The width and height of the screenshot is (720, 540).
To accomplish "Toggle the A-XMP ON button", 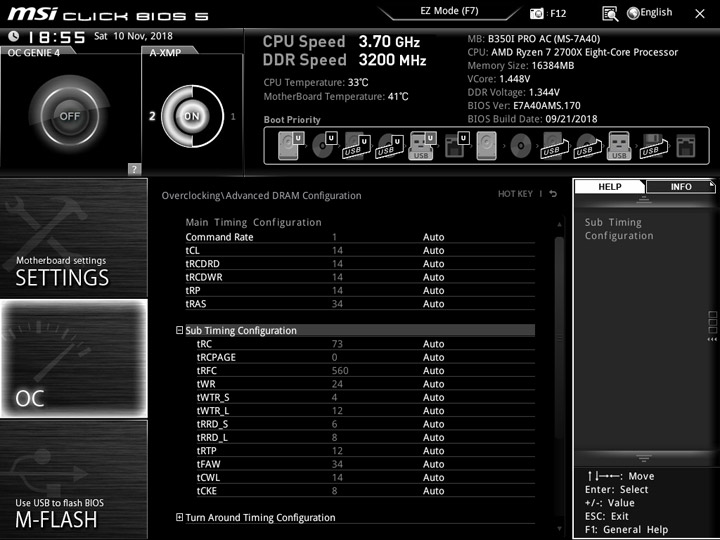I will (192, 116).
